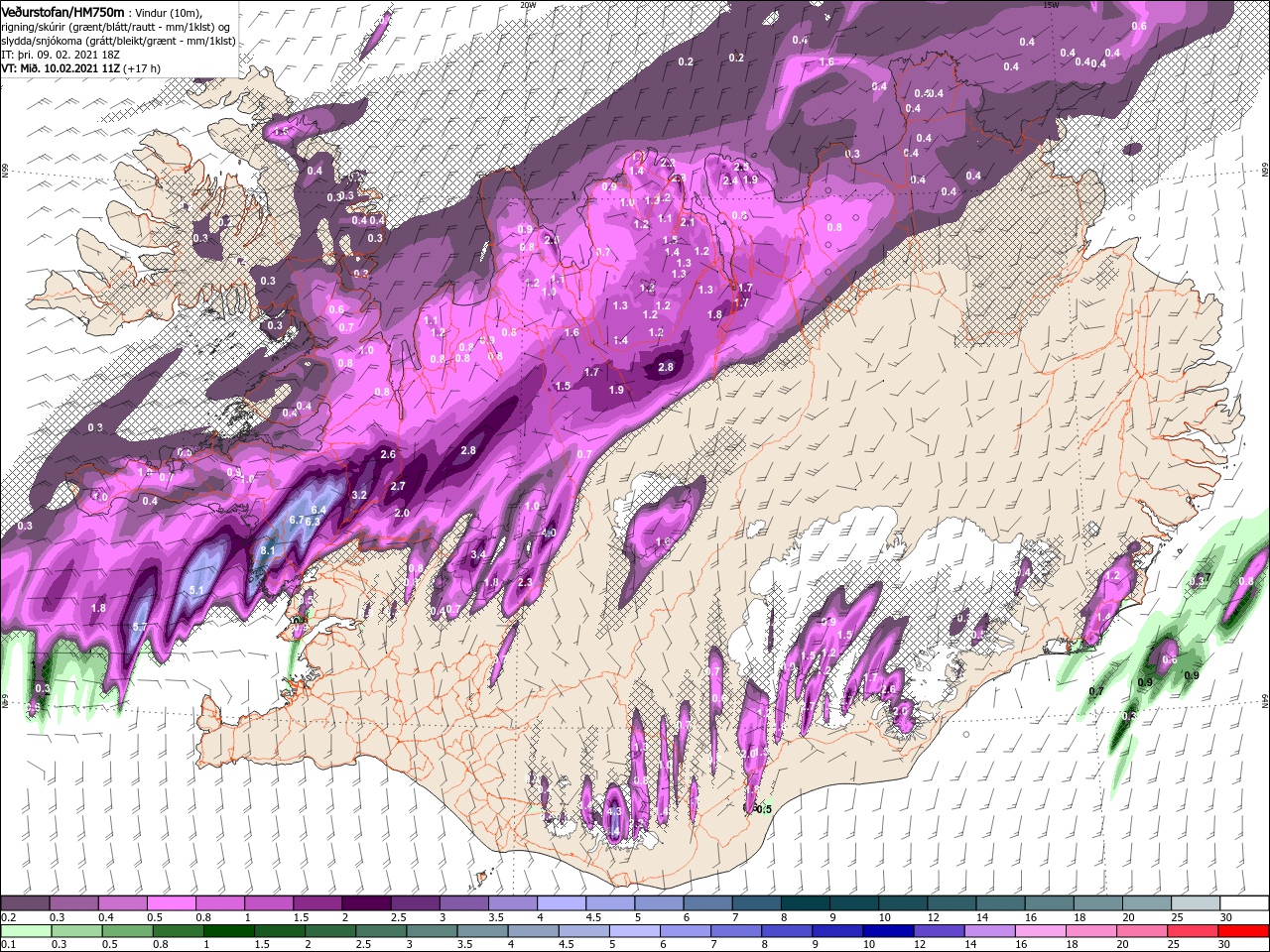Choose upper color bar swatch between 12 and 14
This screenshot has height=952, width=1270.
952,903
